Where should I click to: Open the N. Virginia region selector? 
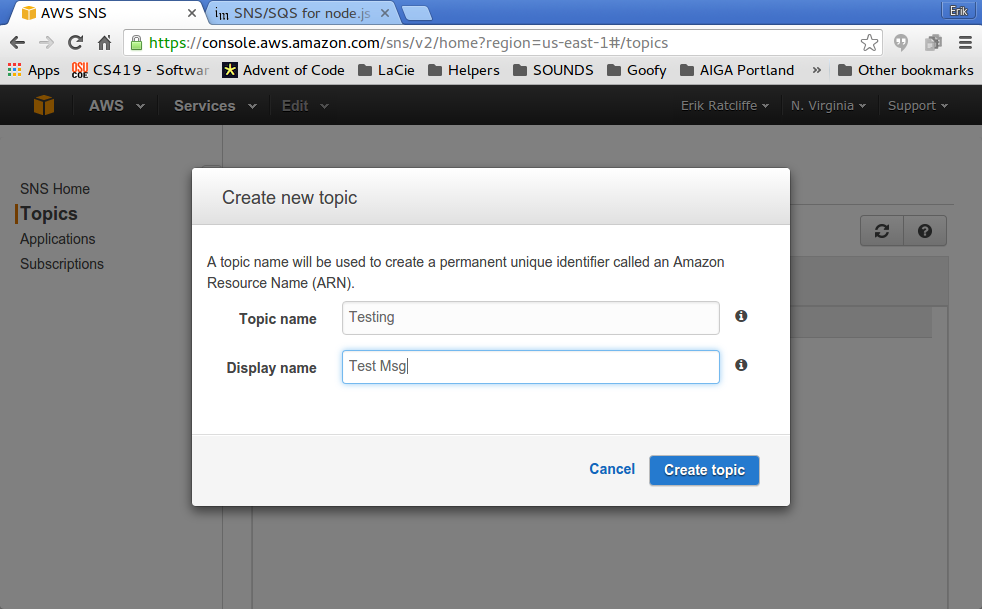click(828, 105)
